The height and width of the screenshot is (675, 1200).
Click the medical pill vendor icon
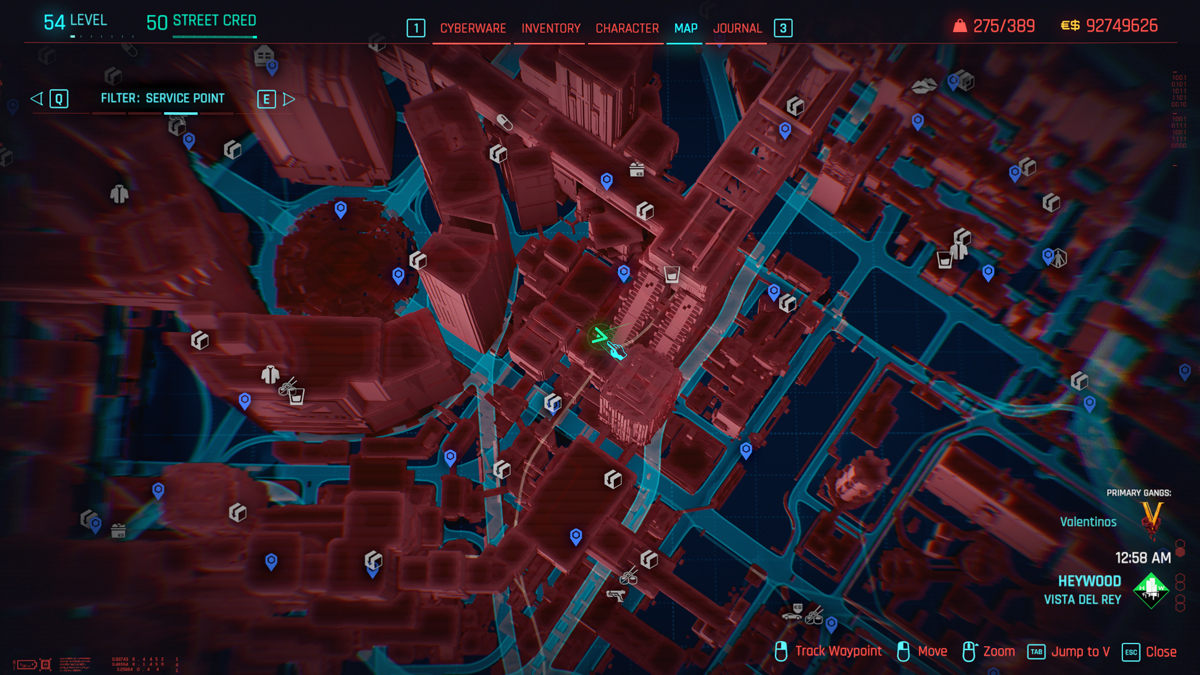(x=505, y=122)
